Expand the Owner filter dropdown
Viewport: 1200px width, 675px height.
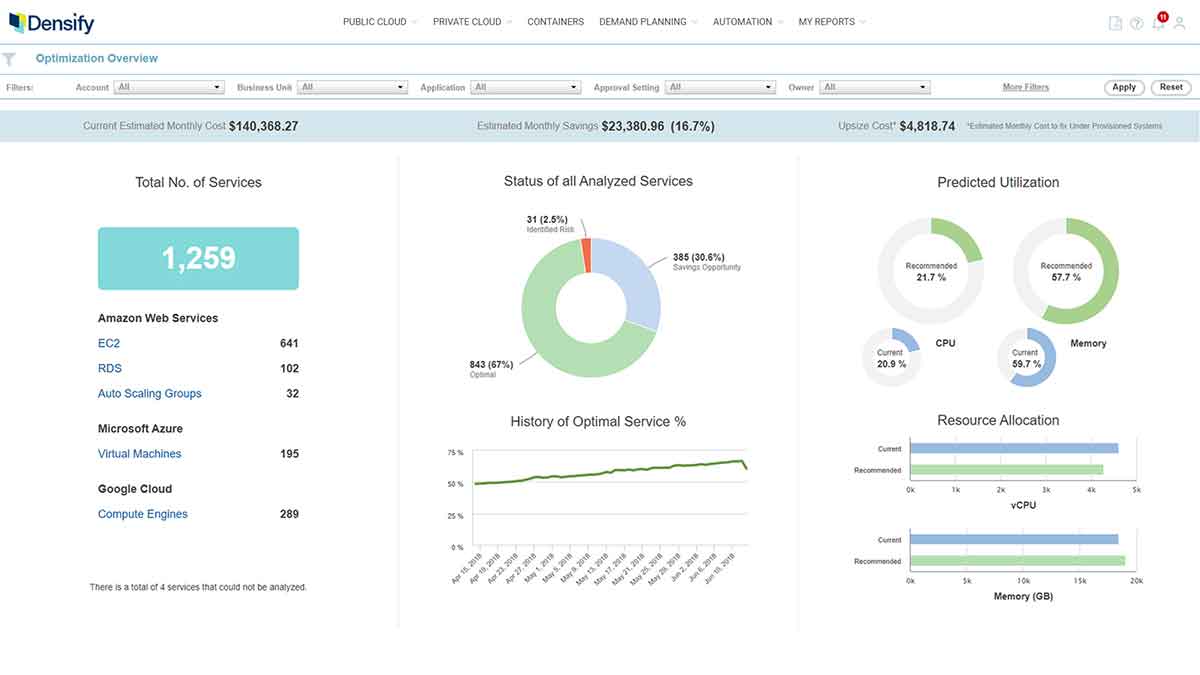[x=876, y=87]
